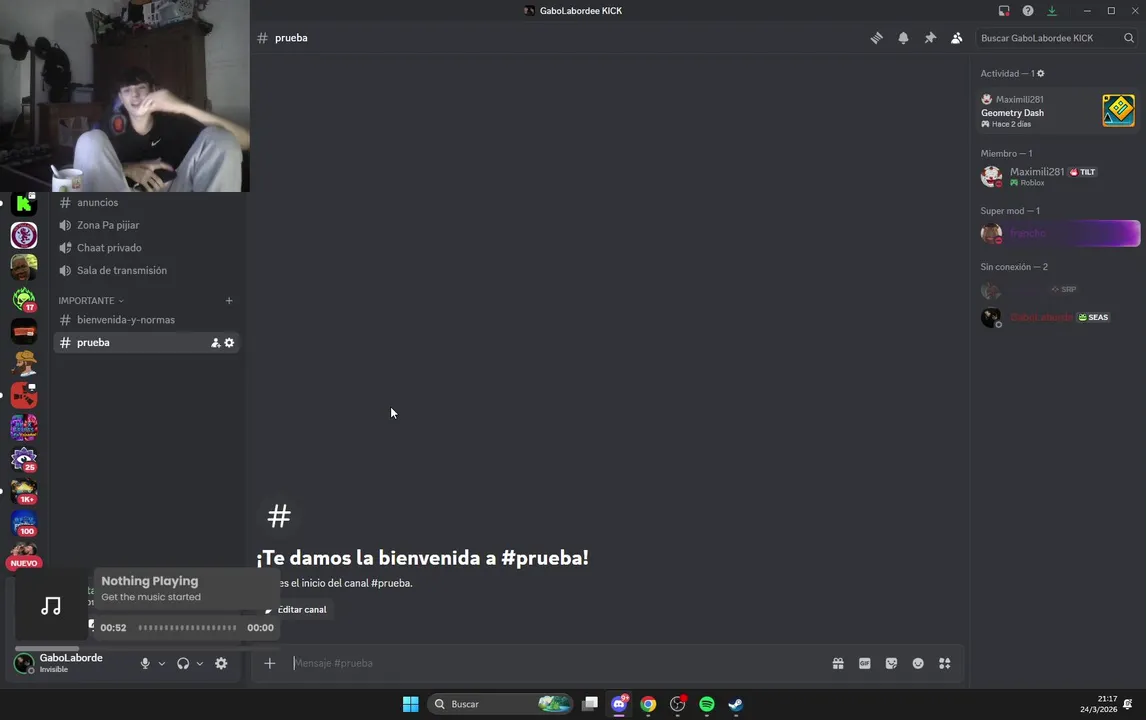
Task: Join the Chaat privado voice channel
Action: pyautogui.click(x=146, y=248)
